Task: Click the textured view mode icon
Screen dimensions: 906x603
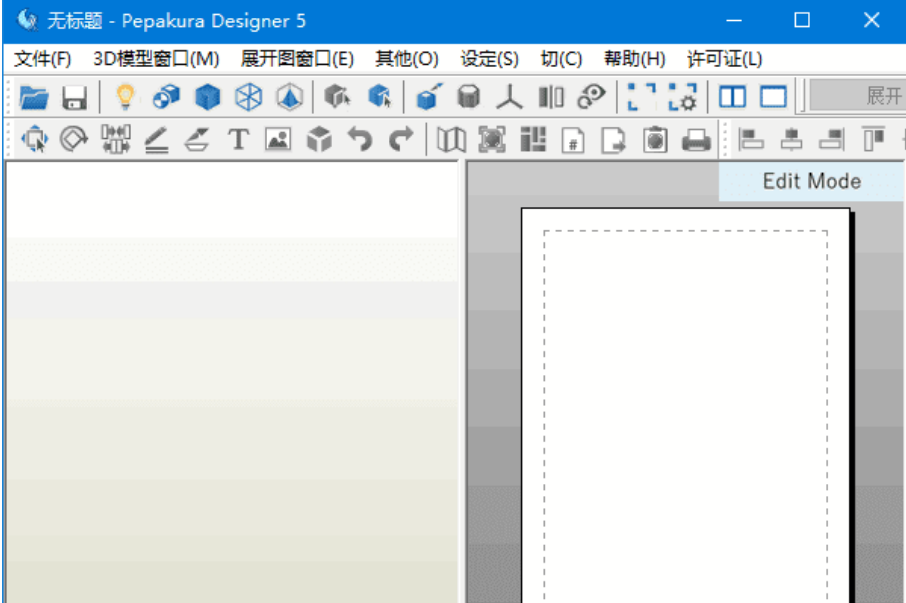Action: pos(165,98)
